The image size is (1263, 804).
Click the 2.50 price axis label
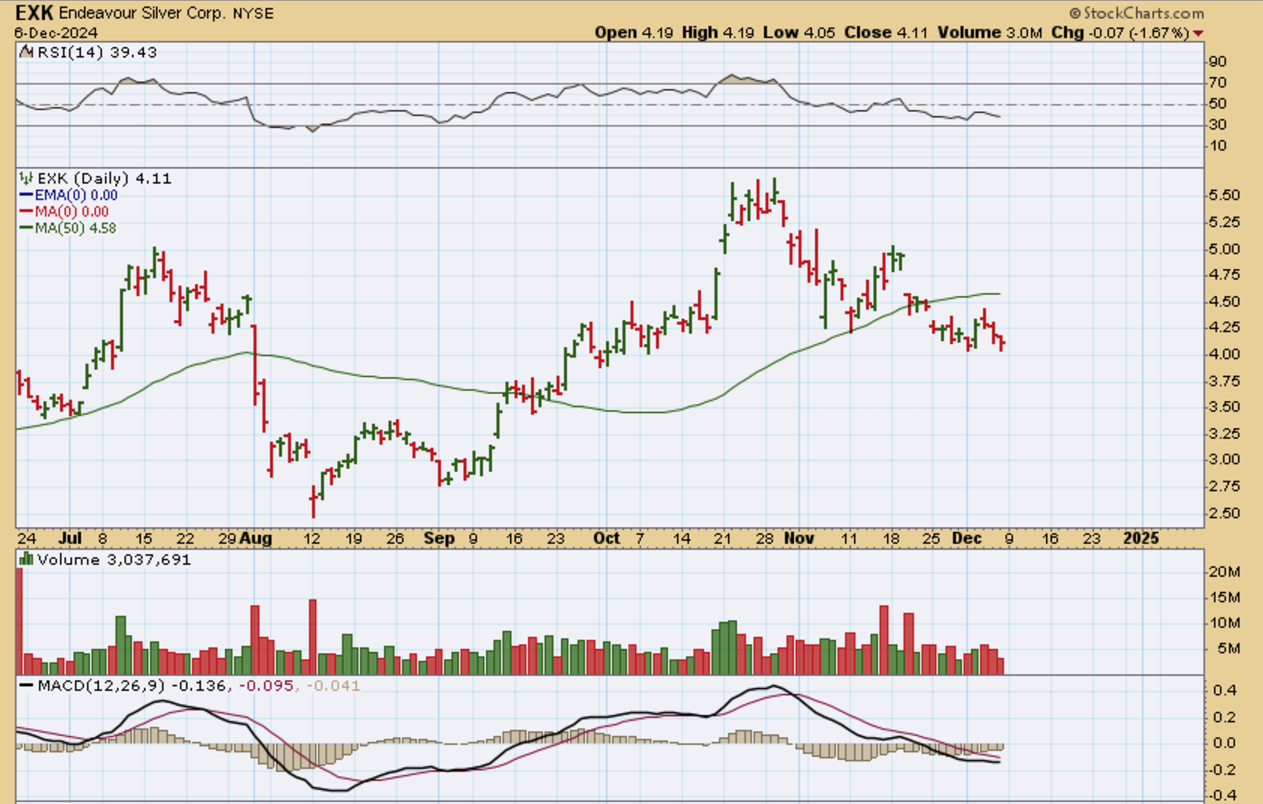click(1224, 513)
